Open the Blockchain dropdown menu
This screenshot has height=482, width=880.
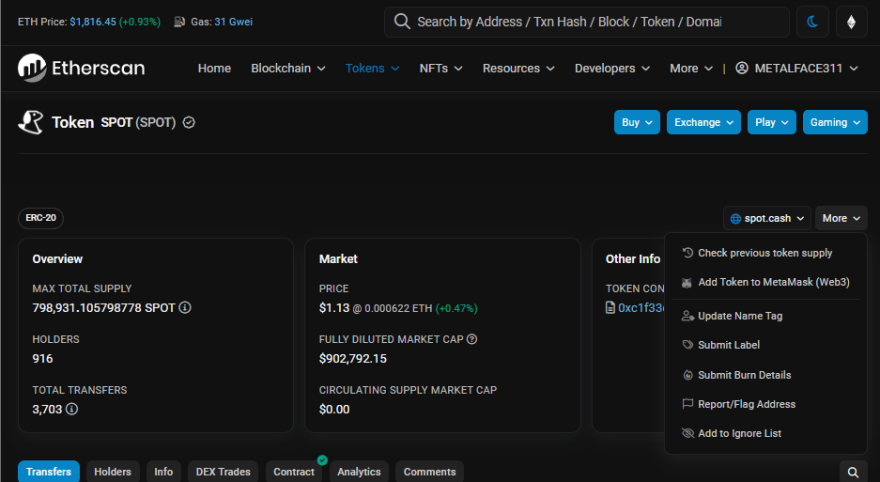point(288,68)
